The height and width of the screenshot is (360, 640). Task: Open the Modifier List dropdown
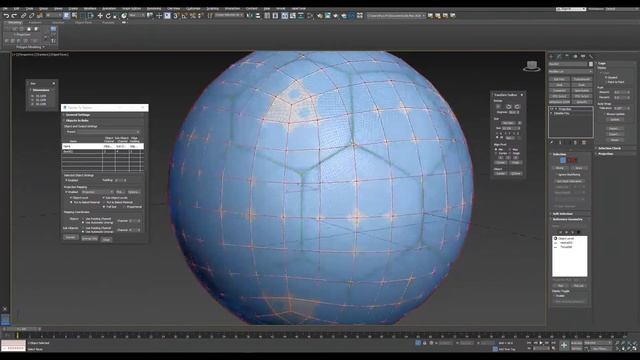pyautogui.click(x=571, y=71)
